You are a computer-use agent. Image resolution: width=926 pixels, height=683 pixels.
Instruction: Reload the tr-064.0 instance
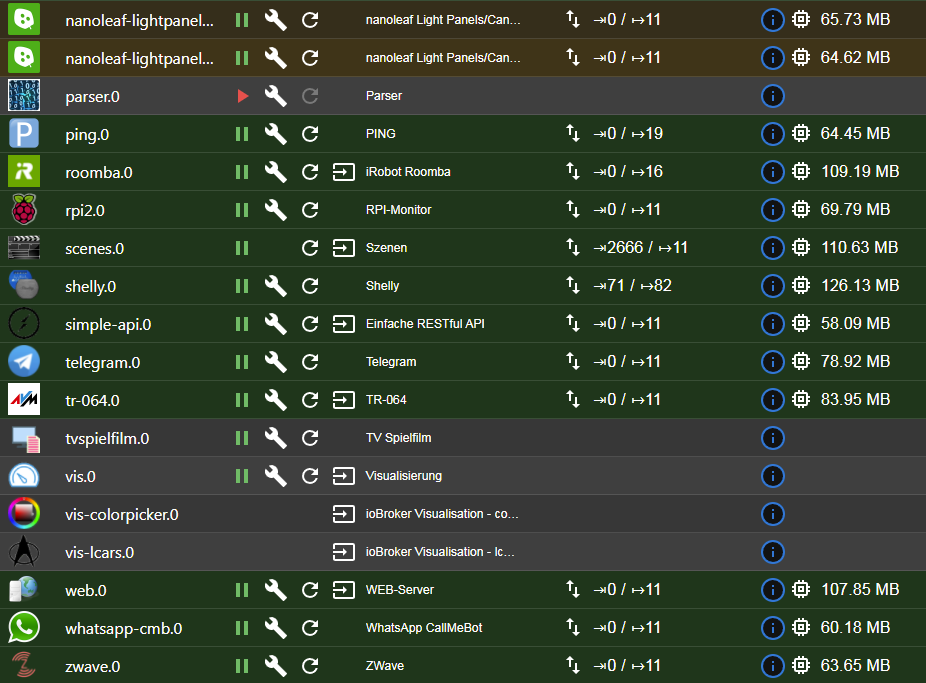pyautogui.click(x=310, y=400)
